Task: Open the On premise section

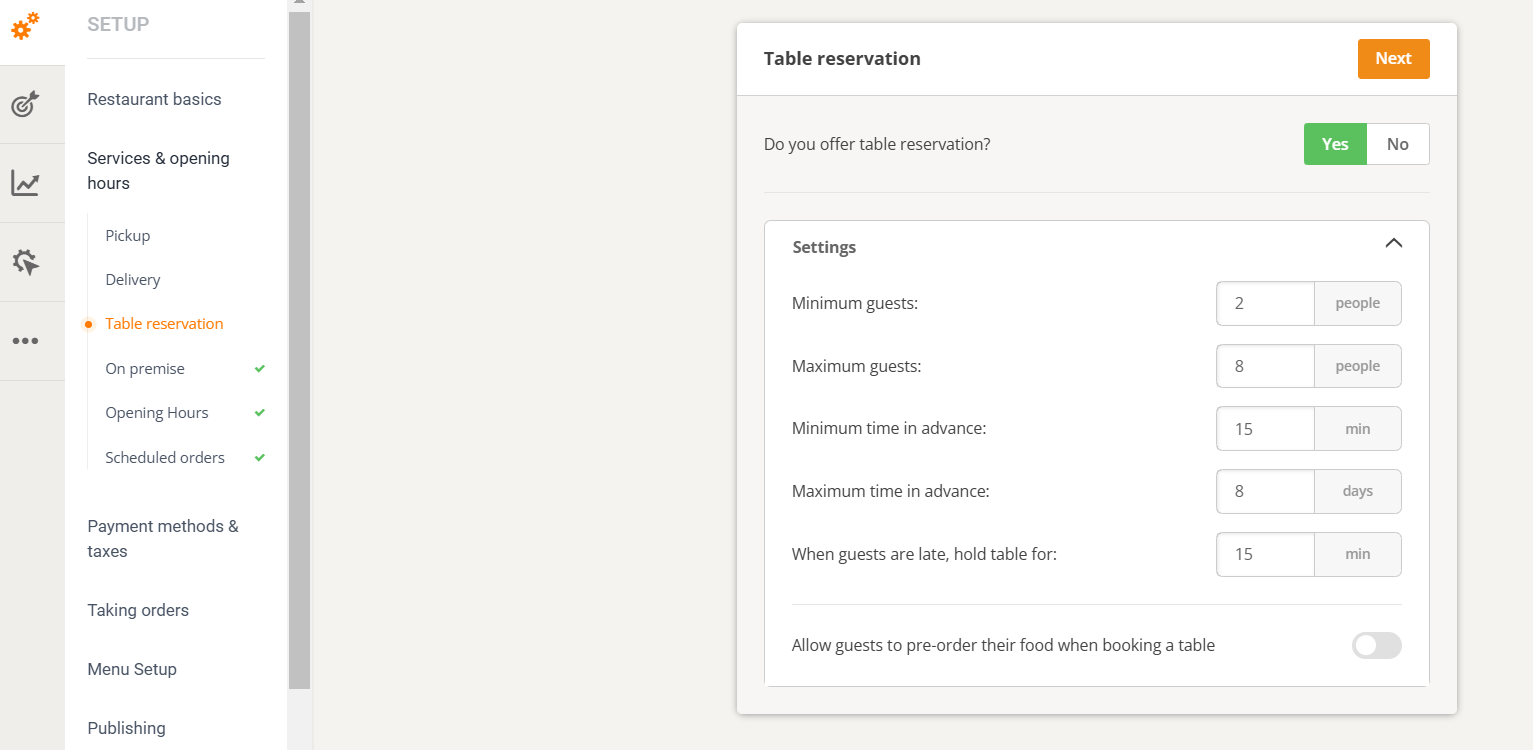Action: [x=145, y=368]
